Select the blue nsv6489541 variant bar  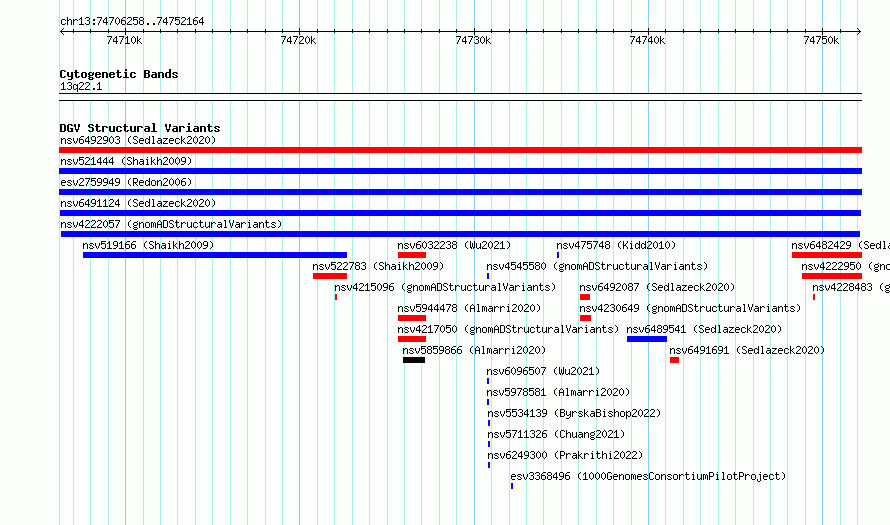point(647,339)
